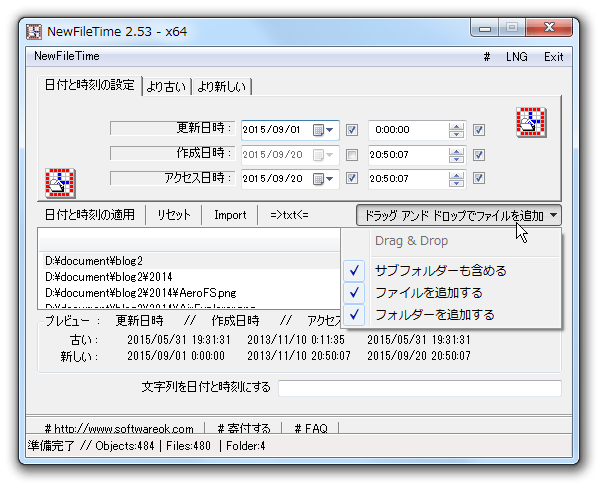The width and height of the screenshot is (601, 485).
Task: Toggle アクセス日時 time checkbox
Action: pyautogui.click(x=479, y=178)
